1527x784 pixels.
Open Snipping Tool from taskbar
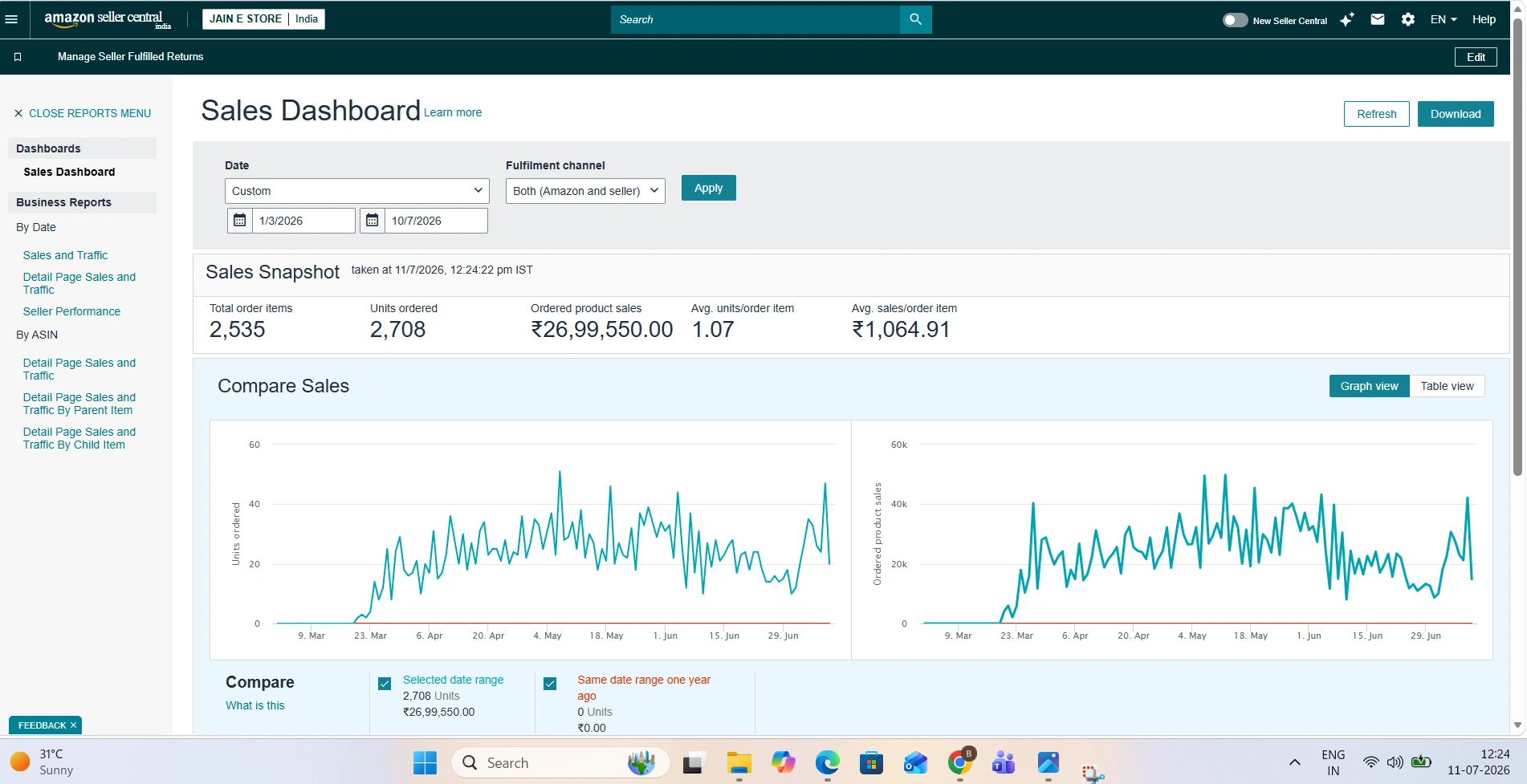click(x=1093, y=772)
